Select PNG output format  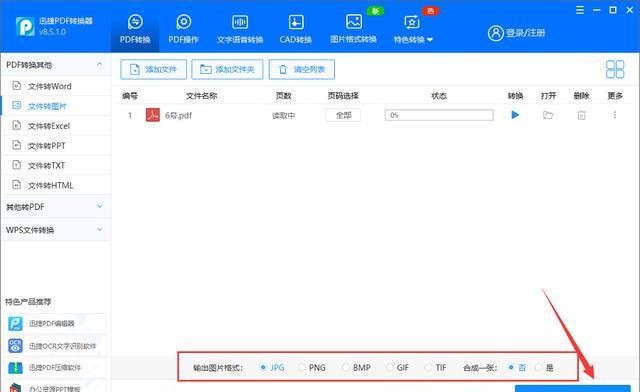pos(312,368)
